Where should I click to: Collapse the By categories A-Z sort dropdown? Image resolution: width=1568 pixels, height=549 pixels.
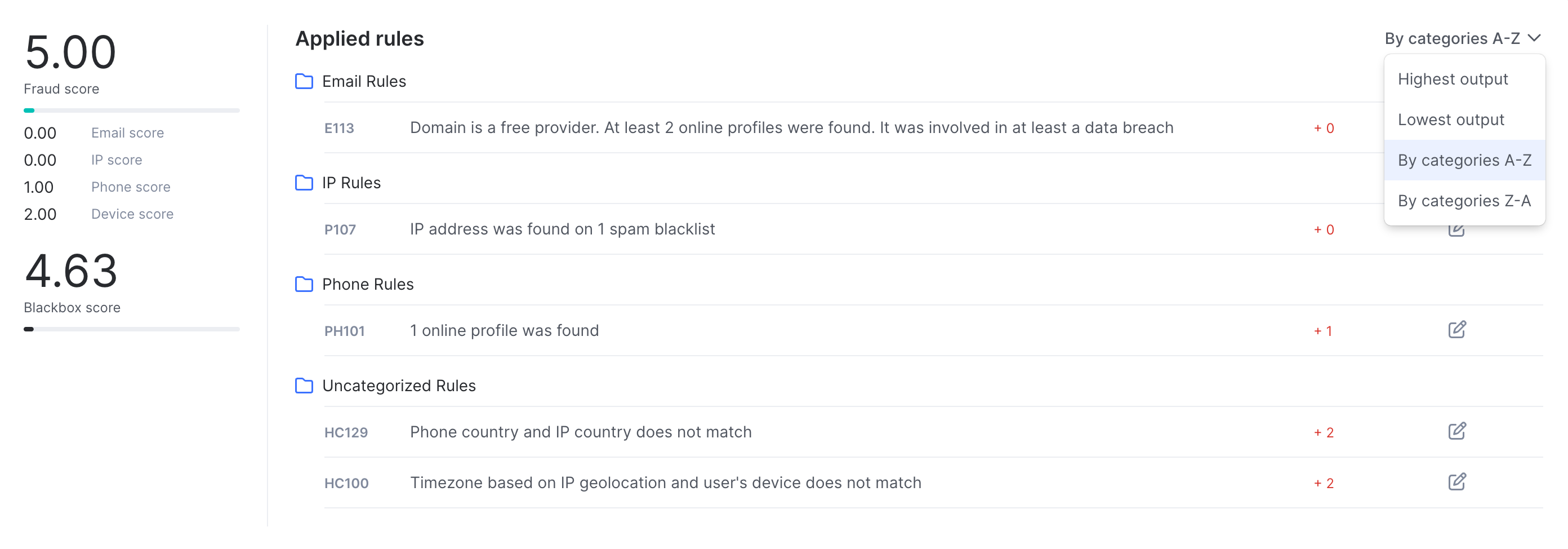(x=1462, y=38)
